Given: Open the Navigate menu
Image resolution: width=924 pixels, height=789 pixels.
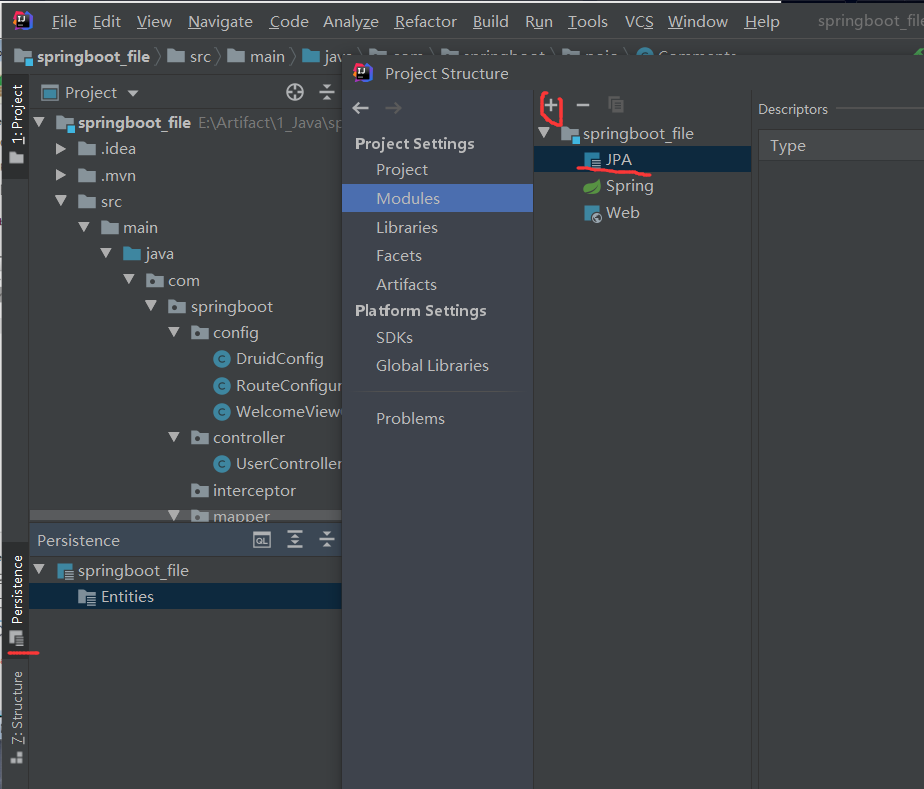Looking at the screenshot, I should tap(220, 22).
